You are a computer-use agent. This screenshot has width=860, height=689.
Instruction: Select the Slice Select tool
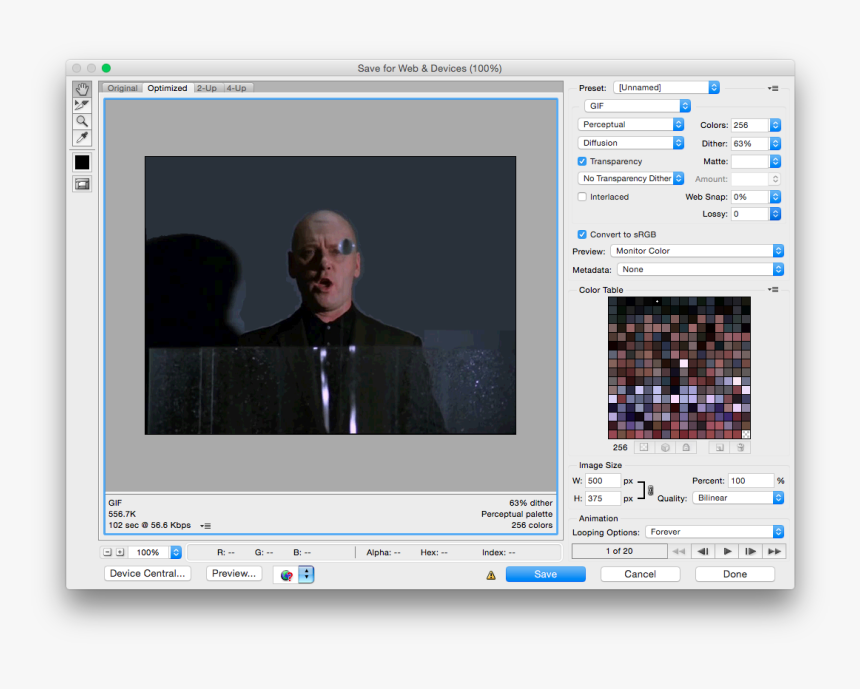tap(82, 105)
